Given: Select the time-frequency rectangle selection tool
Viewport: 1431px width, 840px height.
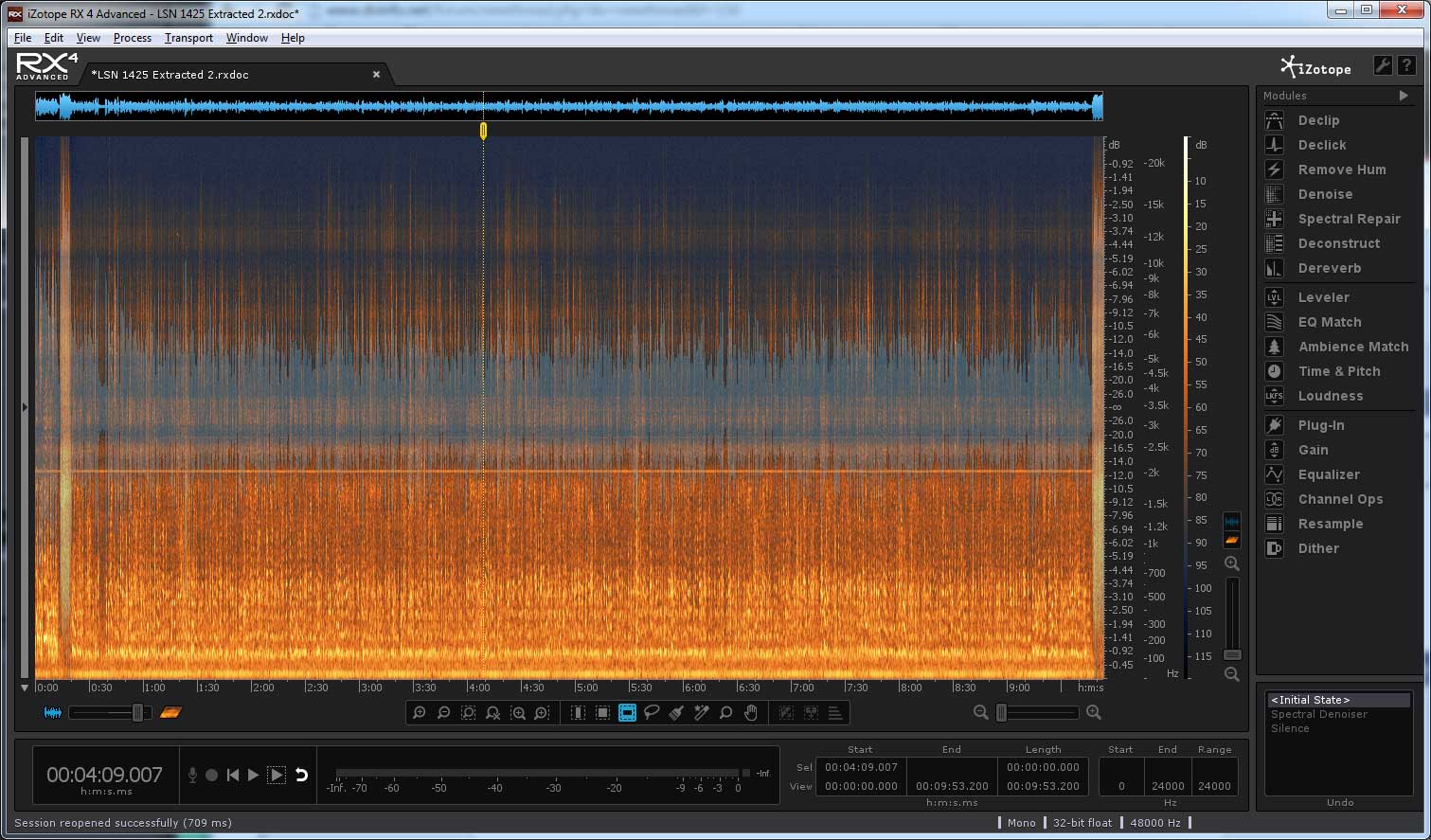Looking at the screenshot, I should coord(602,712).
